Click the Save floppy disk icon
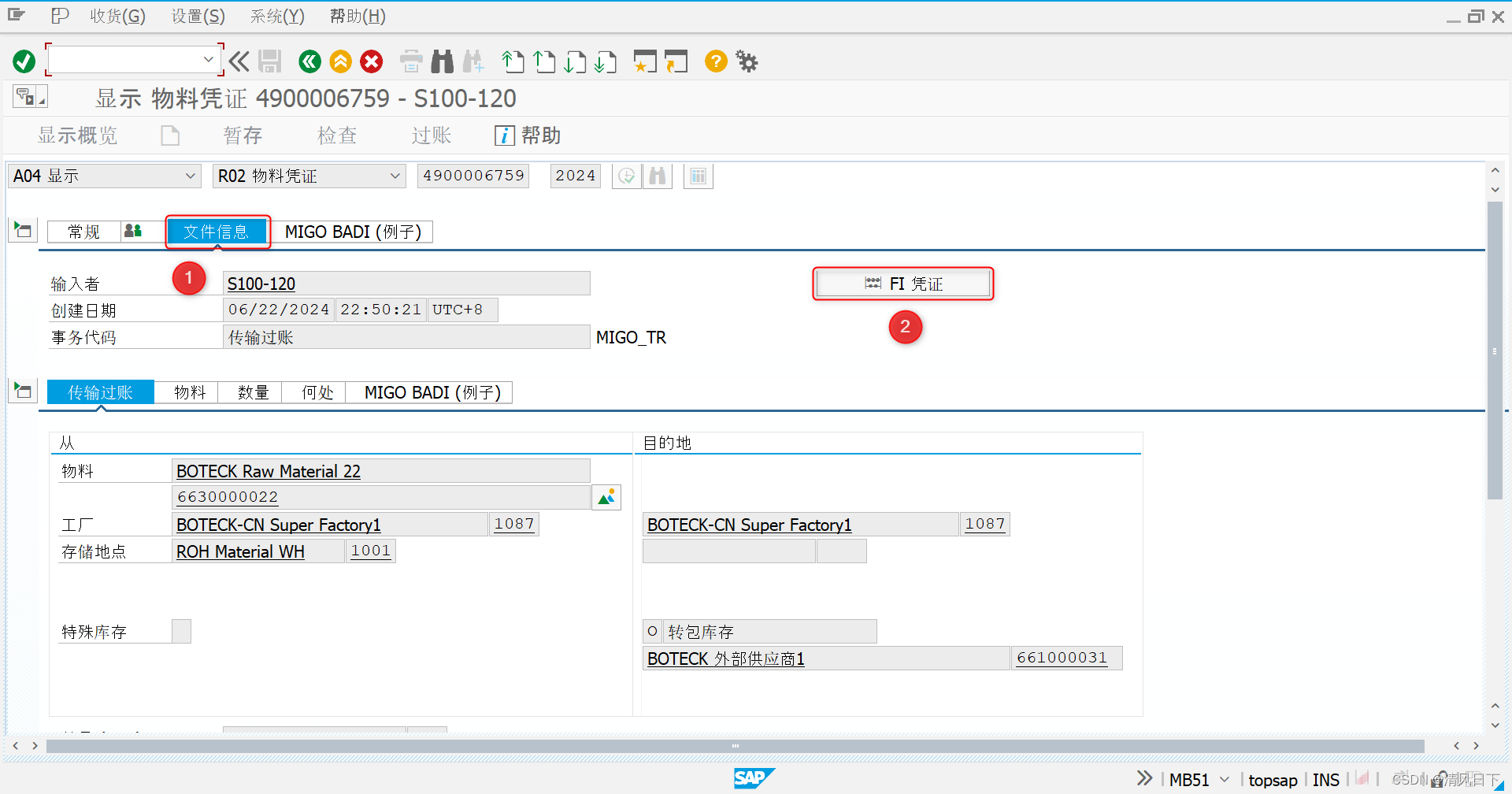Image resolution: width=1512 pixels, height=794 pixels. 270,61
